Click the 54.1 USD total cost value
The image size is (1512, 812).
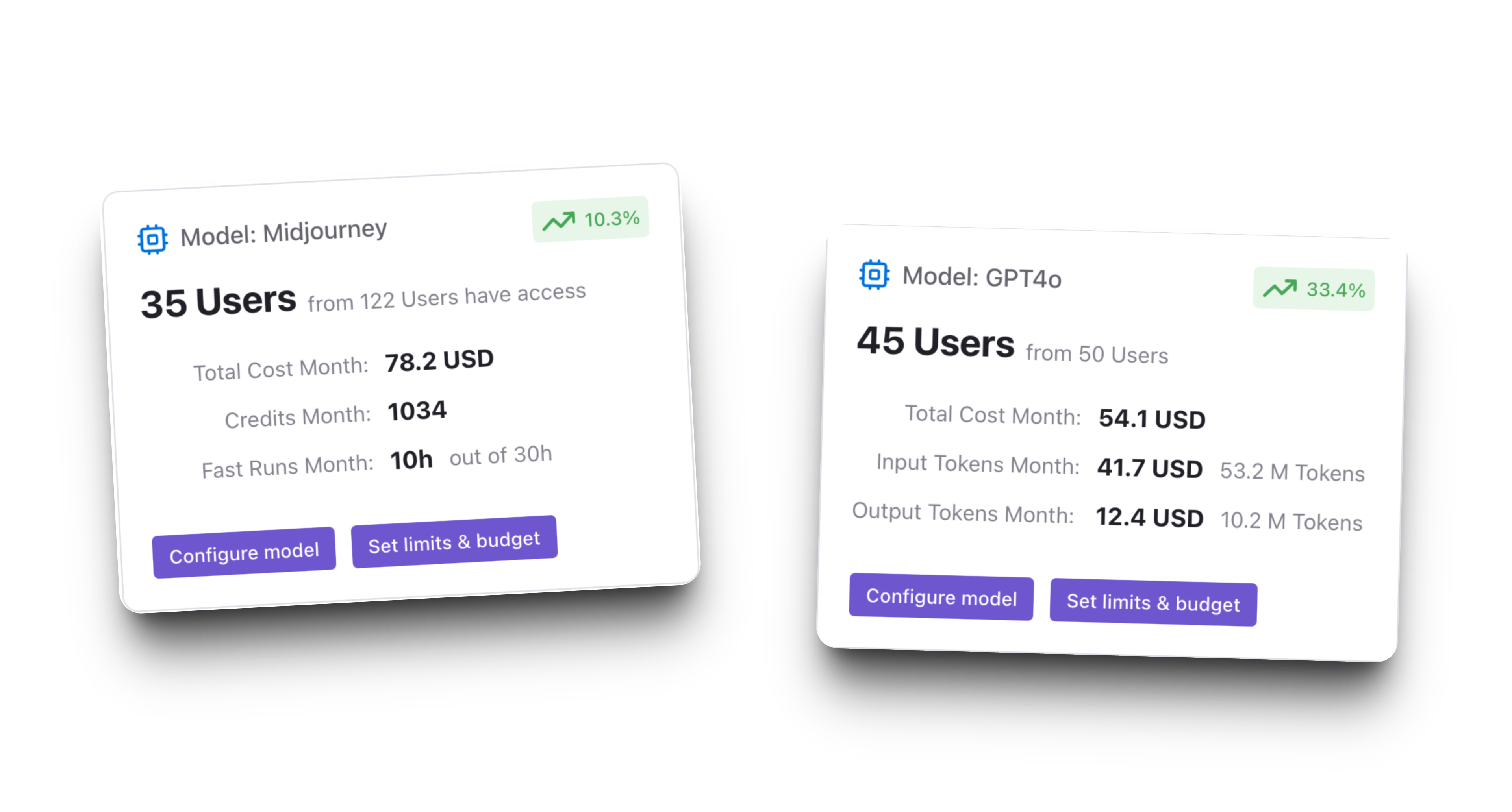(1152, 419)
